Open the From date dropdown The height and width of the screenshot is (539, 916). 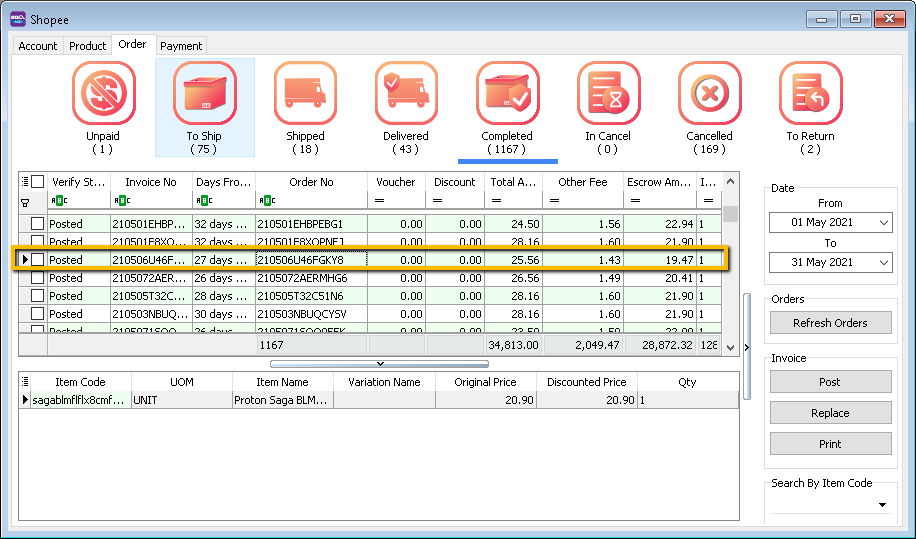click(x=882, y=222)
